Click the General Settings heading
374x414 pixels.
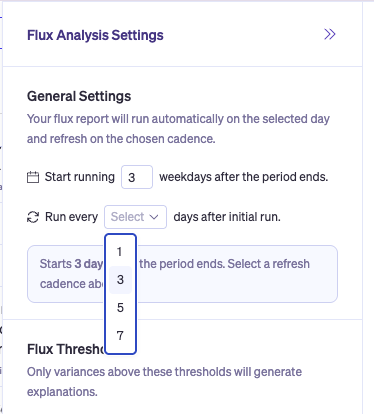(79, 96)
